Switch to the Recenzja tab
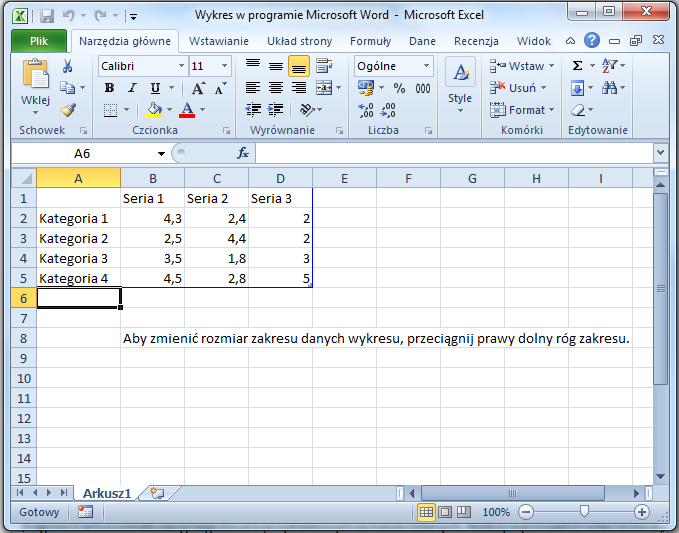 point(476,41)
